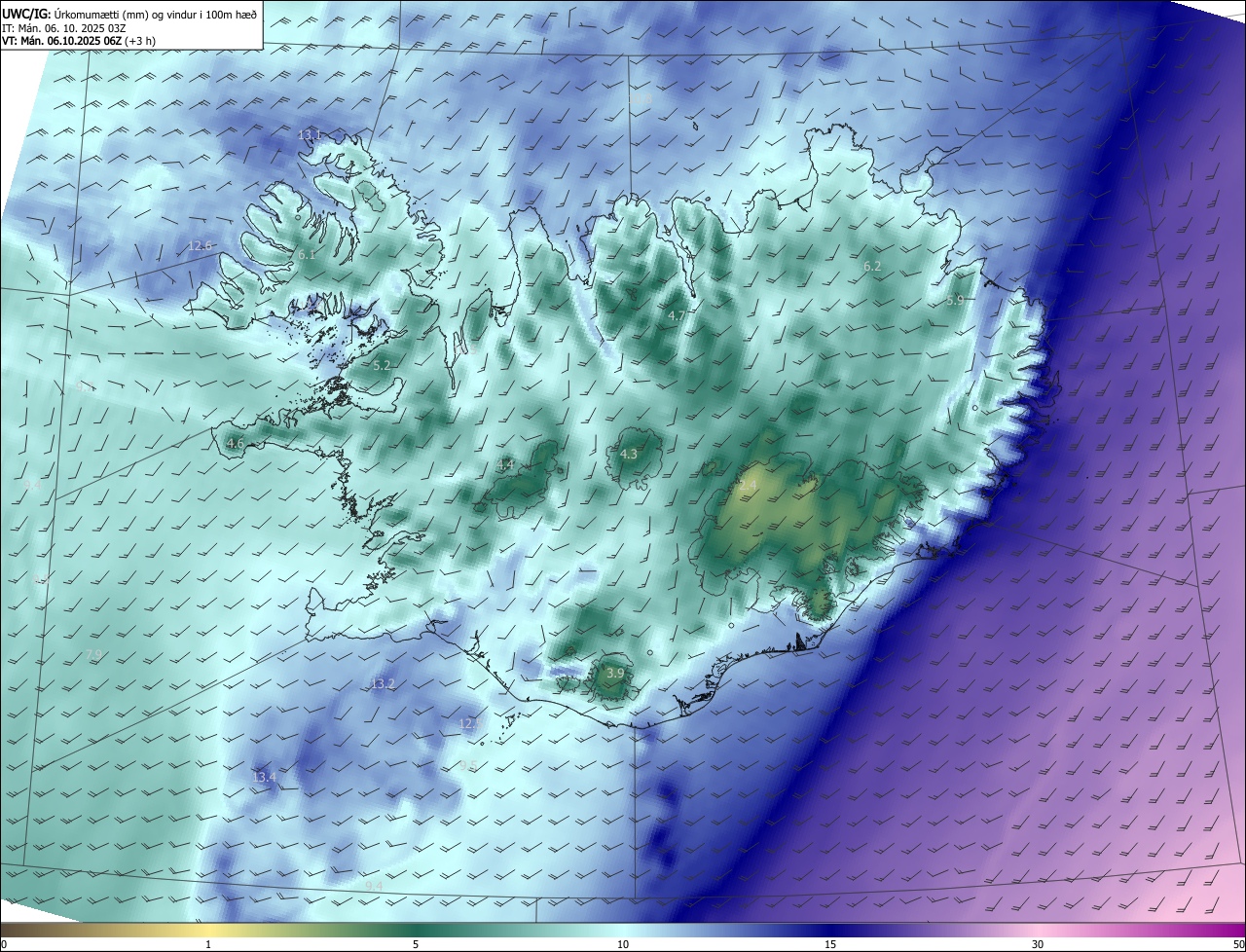Viewport: 1246px width, 952px height.
Task: Click the 5.2 value on the map
Action: 382,365
